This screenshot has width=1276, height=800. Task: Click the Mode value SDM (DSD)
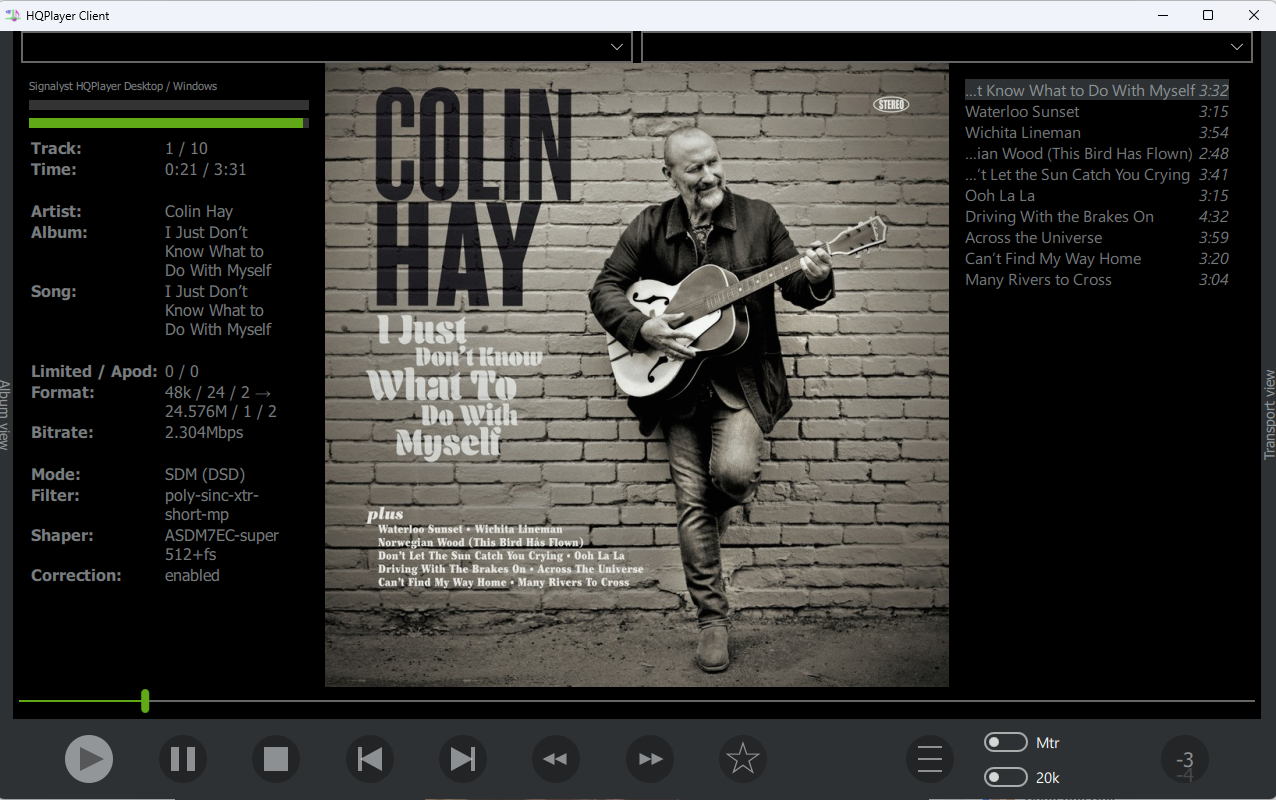coord(205,475)
